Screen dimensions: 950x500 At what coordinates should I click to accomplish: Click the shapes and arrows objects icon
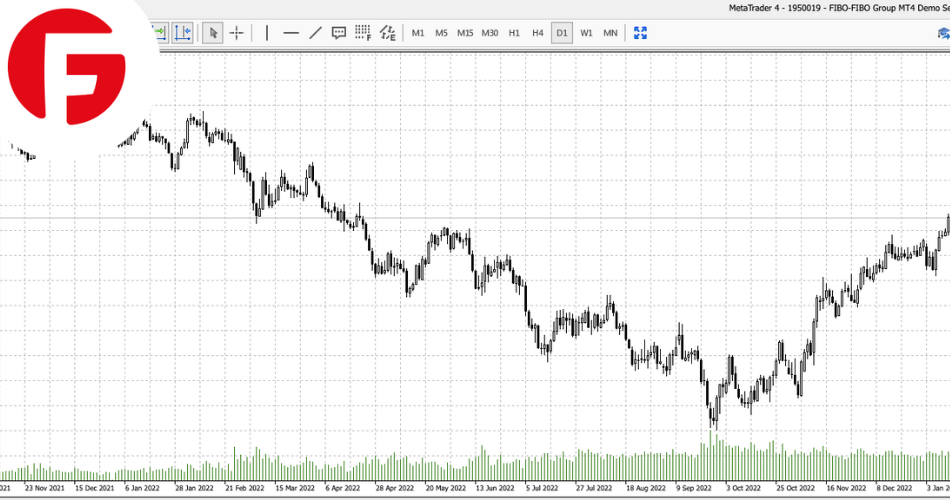(x=387, y=33)
